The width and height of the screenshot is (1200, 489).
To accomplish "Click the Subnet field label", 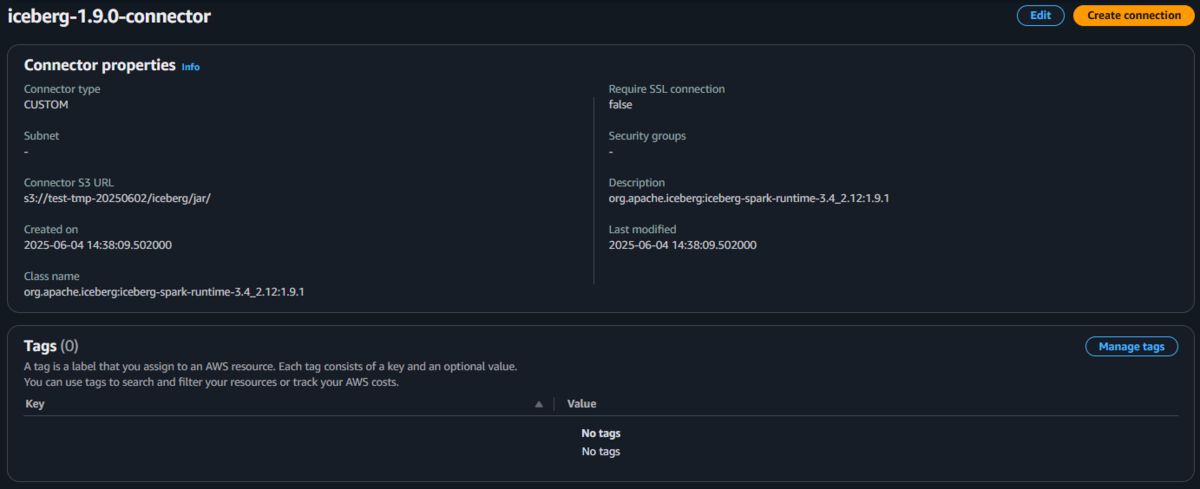I will point(41,136).
